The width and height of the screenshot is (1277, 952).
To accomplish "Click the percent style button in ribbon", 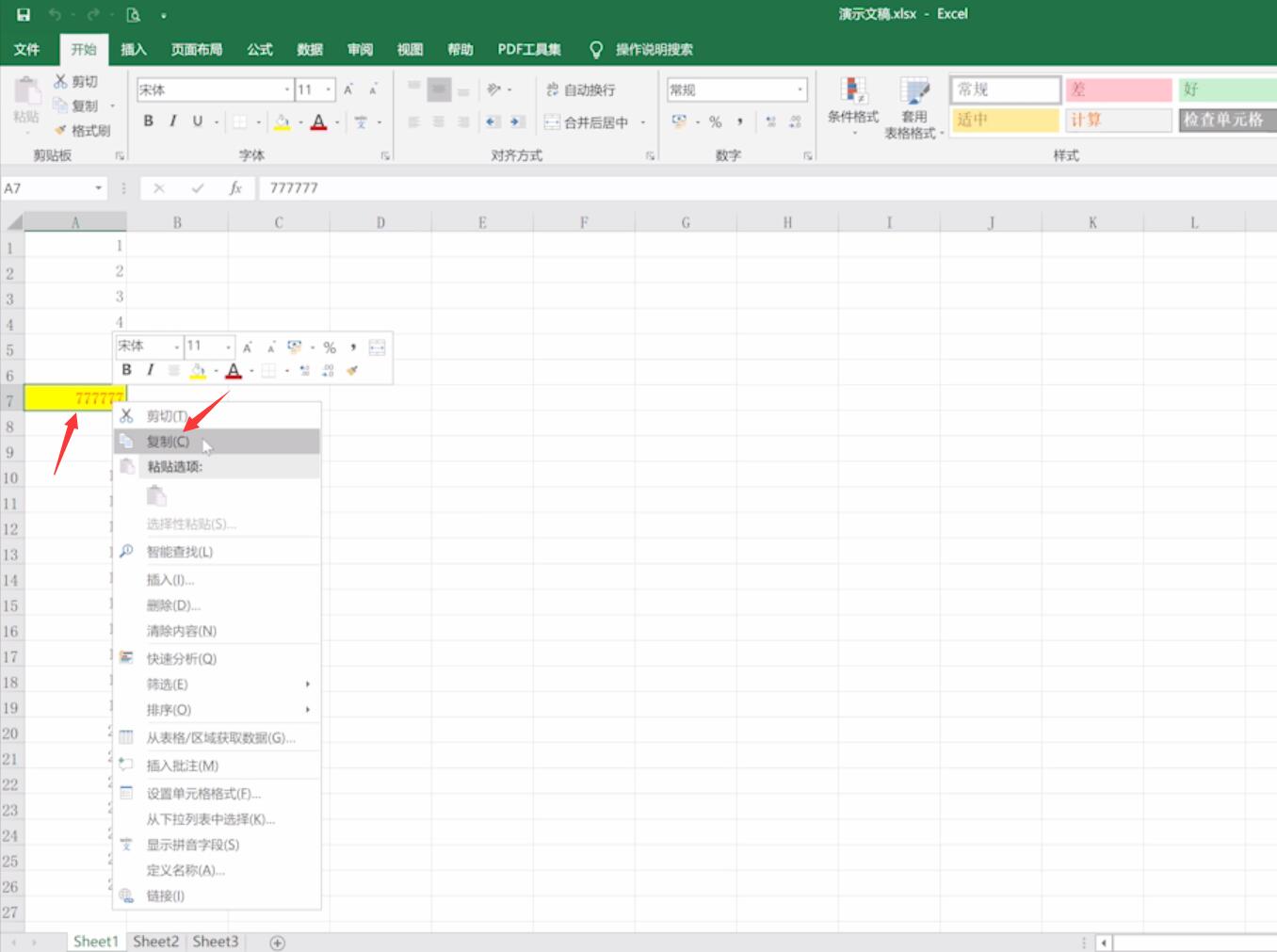I will pyautogui.click(x=715, y=121).
